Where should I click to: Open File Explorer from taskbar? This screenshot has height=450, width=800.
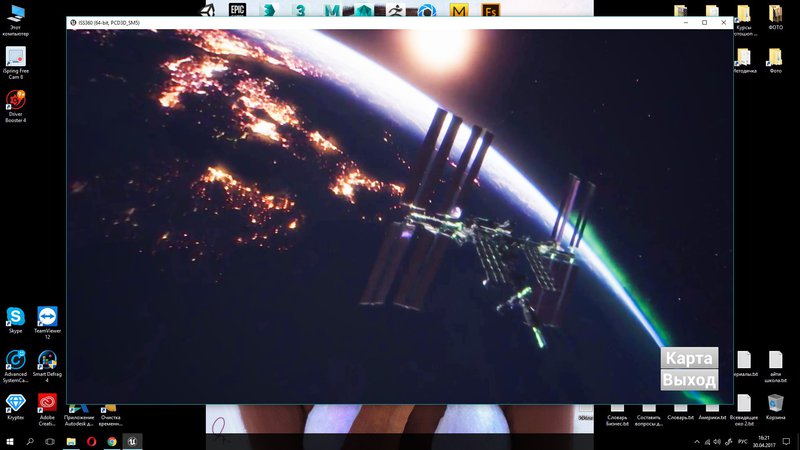click(71, 441)
